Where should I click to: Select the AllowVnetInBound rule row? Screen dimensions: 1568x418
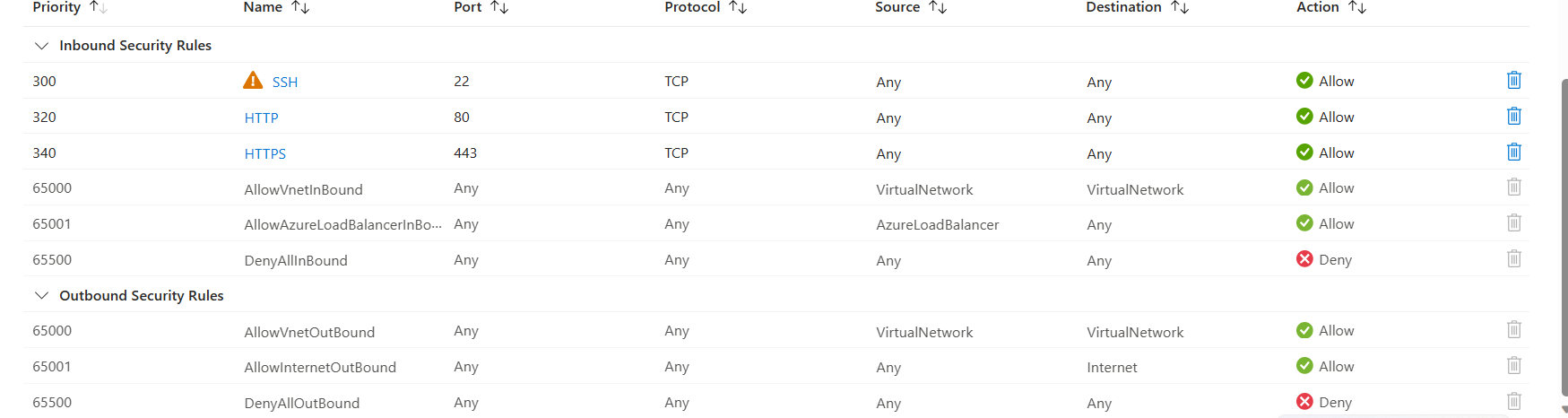[776, 187]
